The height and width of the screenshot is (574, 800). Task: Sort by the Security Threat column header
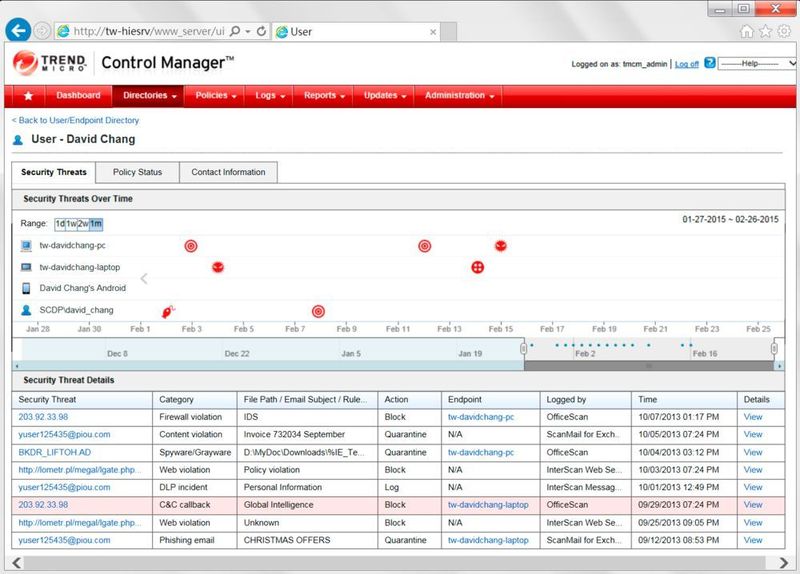point(82,400)
